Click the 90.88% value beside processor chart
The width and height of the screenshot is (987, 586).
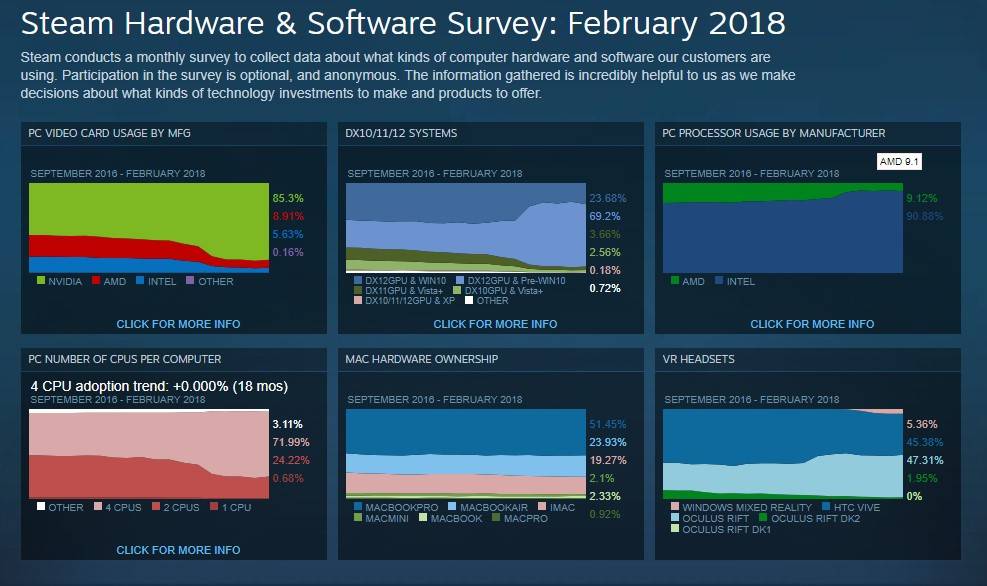[925, 217]
